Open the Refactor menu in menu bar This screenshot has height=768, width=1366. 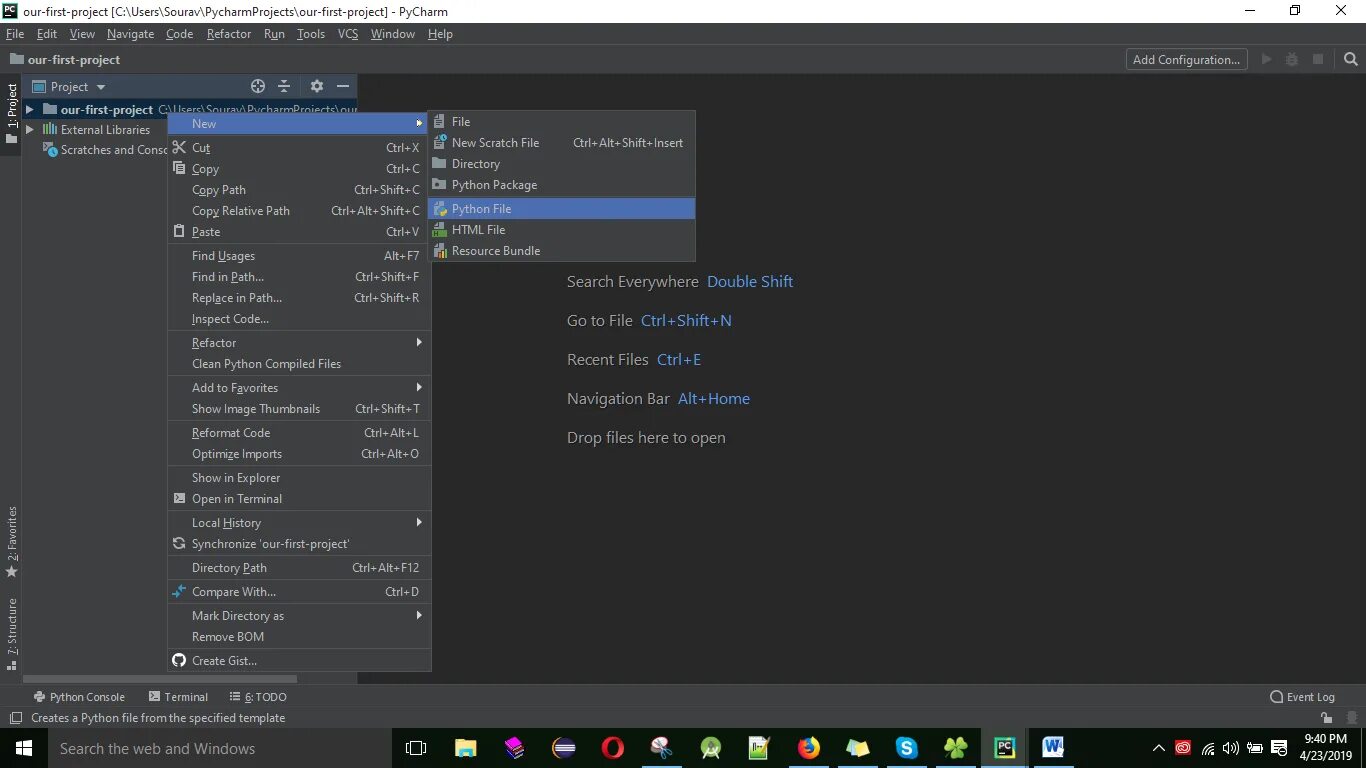click(x=229, y=34)
